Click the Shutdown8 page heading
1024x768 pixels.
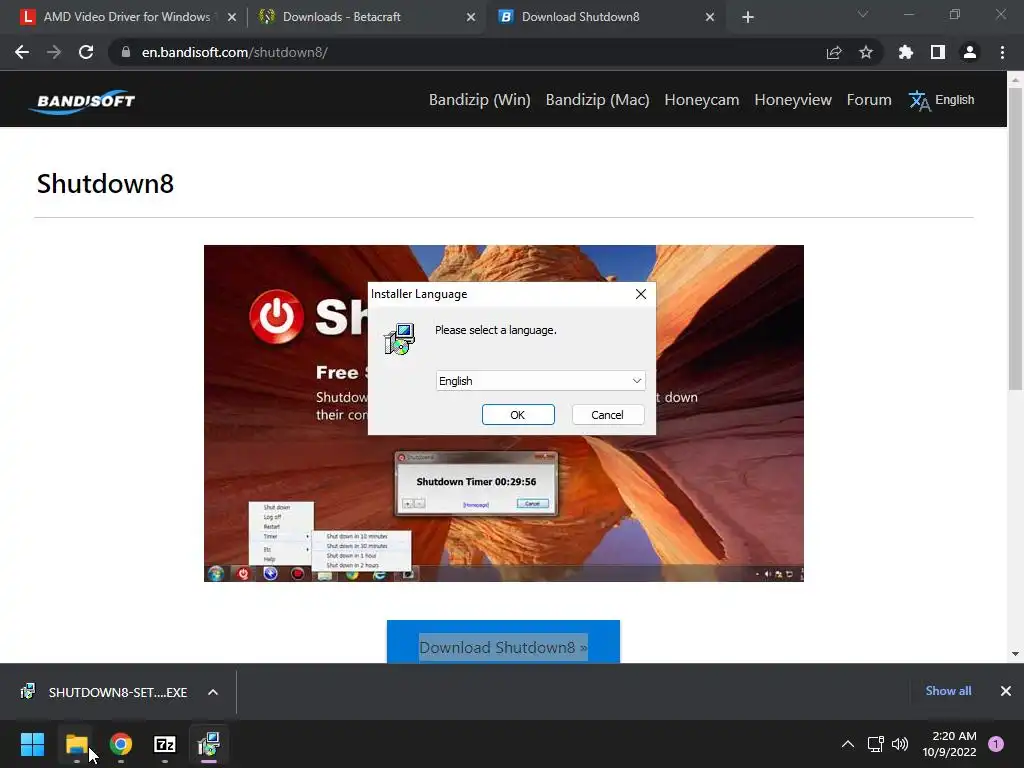(105, 184)
